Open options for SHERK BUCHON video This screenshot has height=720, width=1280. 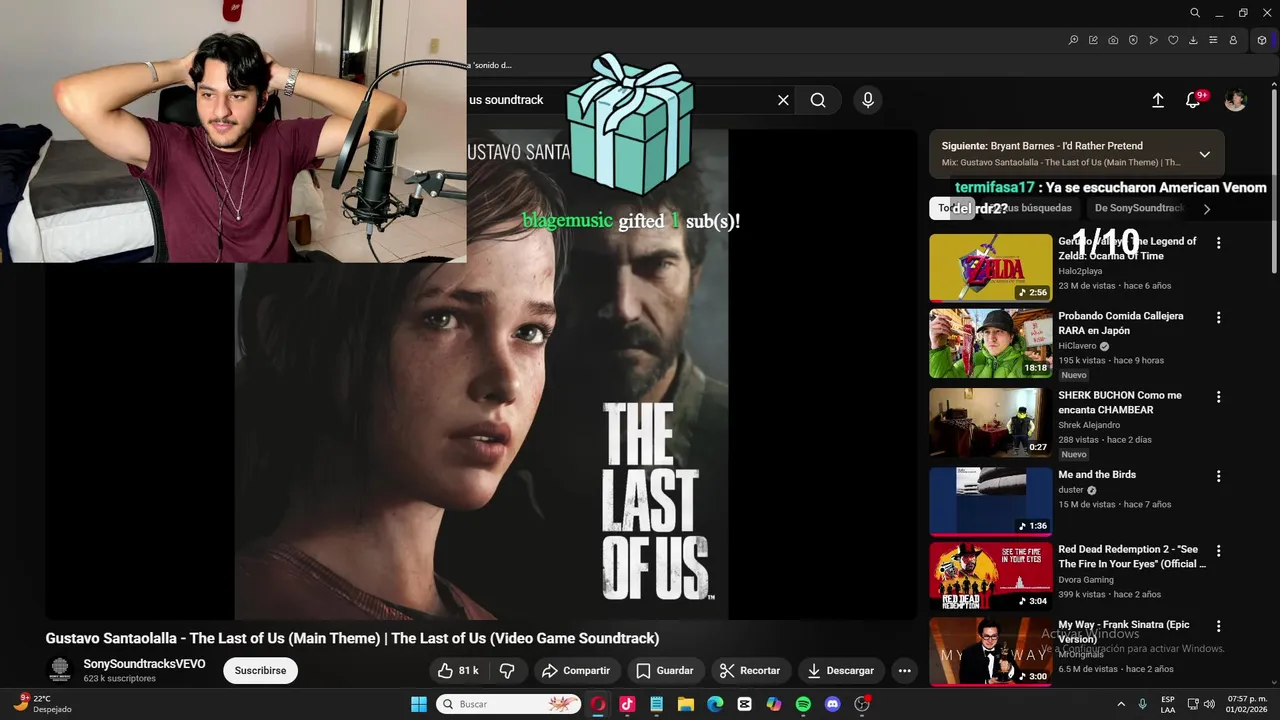point(1218,397)
